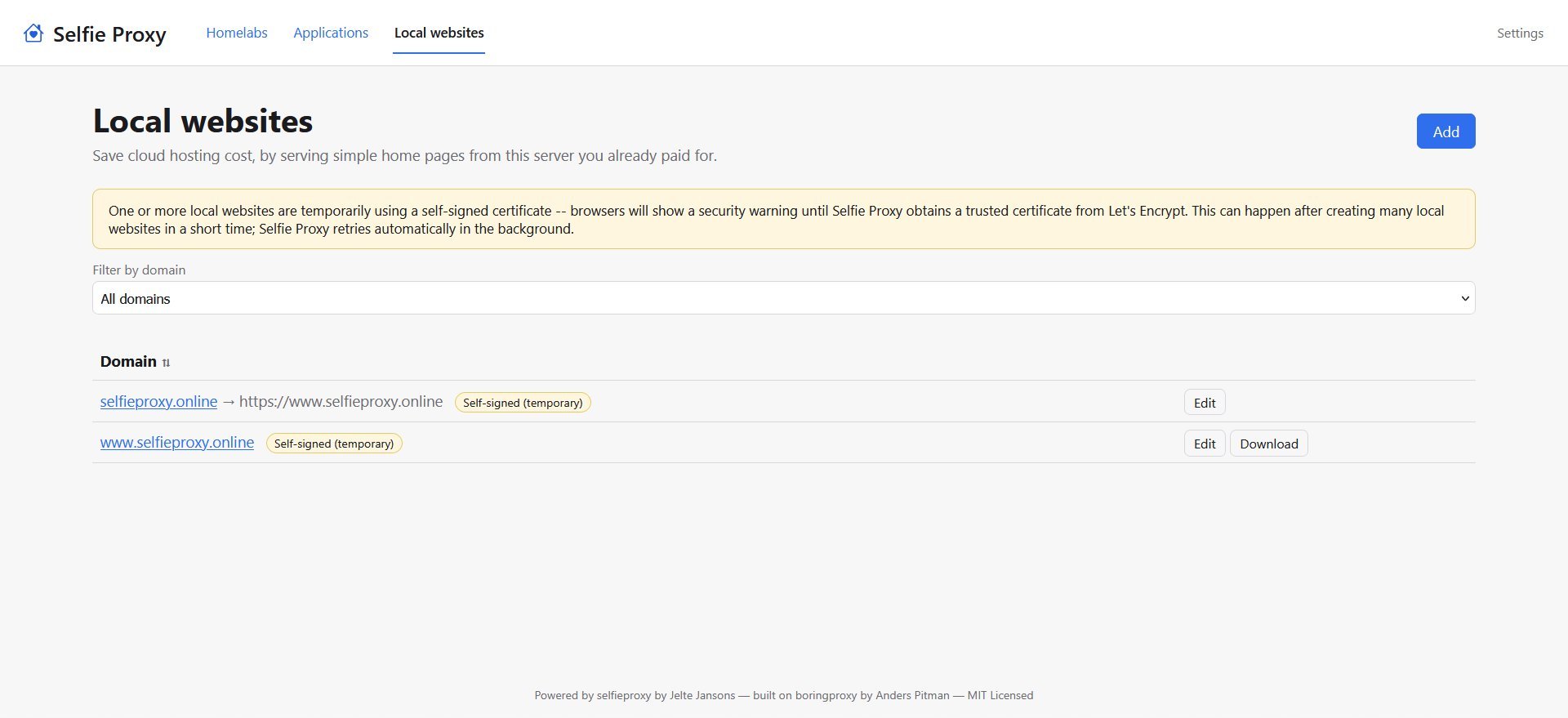The width and height of the screenshot is (1568, 718).
Task: Open the All domains filter dropdown
Action: pos(783,298)
